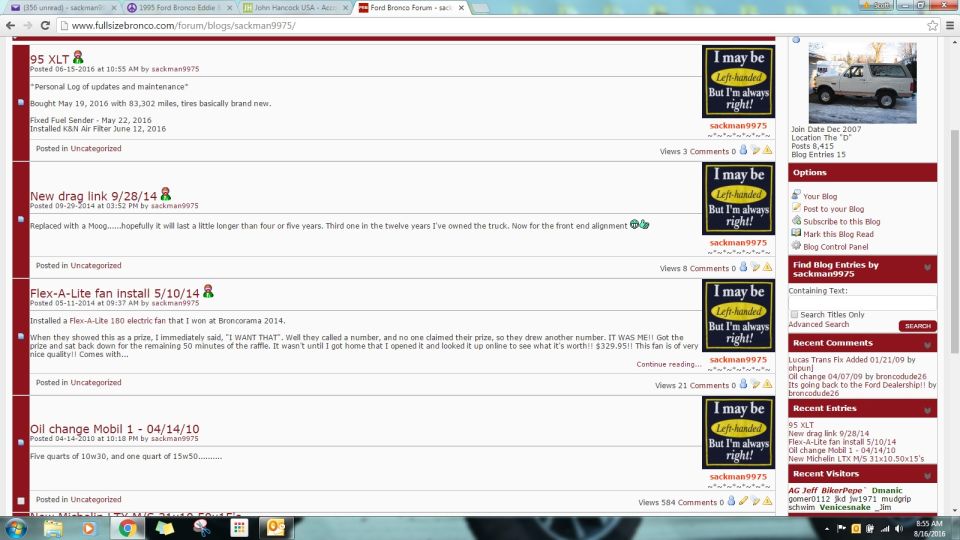This screenshot has height=540, width=960.
Task: Click the Containing Text search field
Action: pos(862,302)
